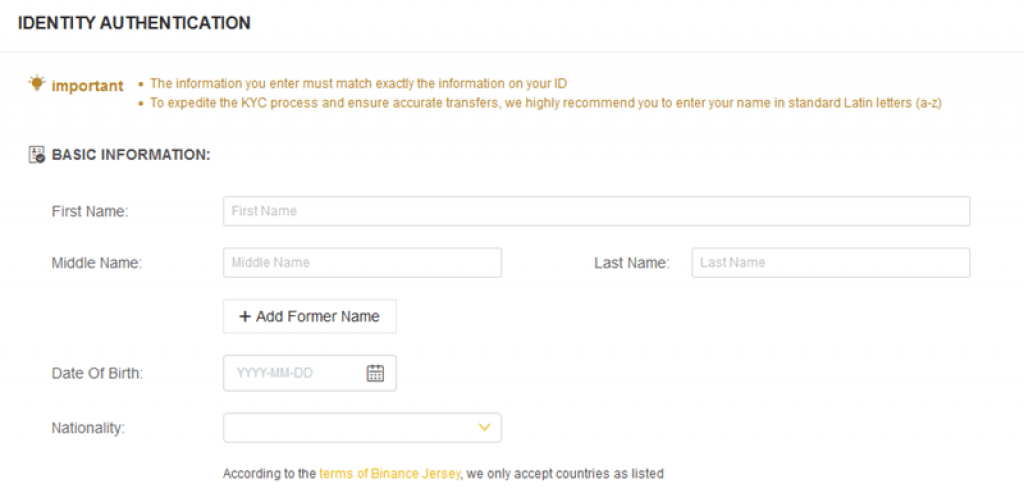Click the KYC Latin letters recommendation text
This screenshot has width=1024, height=493.
tap(546, 103)
